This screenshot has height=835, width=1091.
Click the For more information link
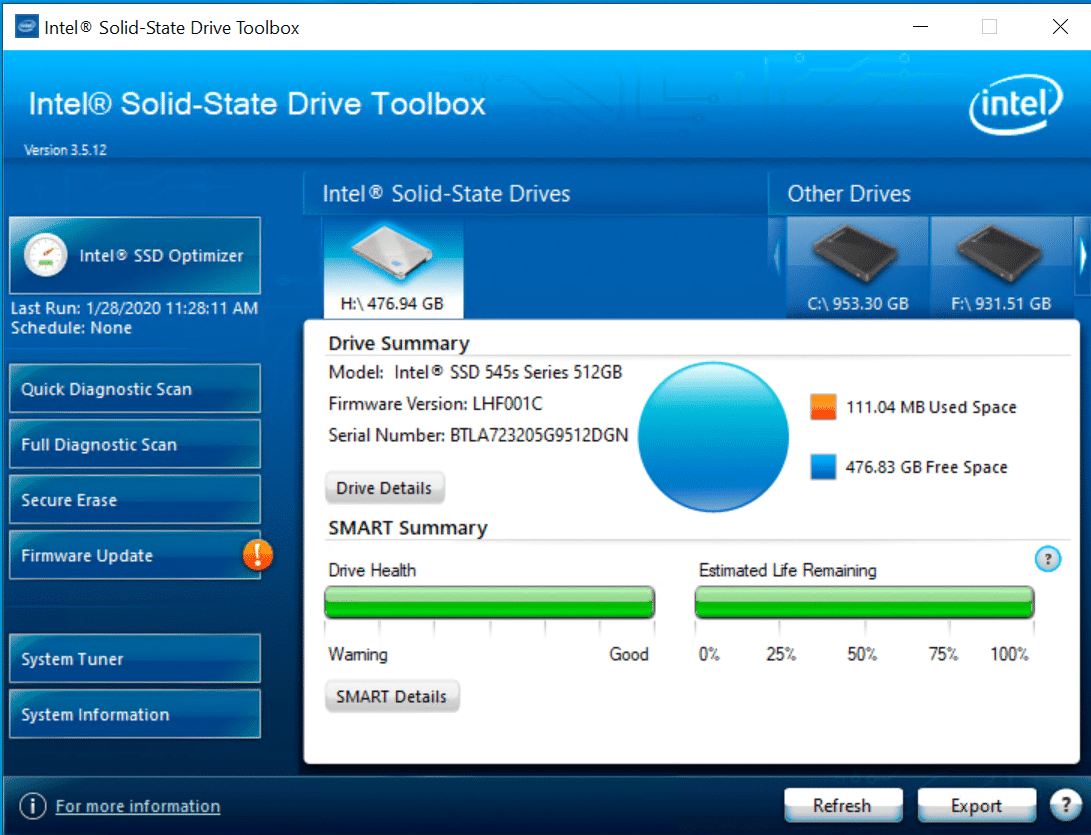[137, 806]
